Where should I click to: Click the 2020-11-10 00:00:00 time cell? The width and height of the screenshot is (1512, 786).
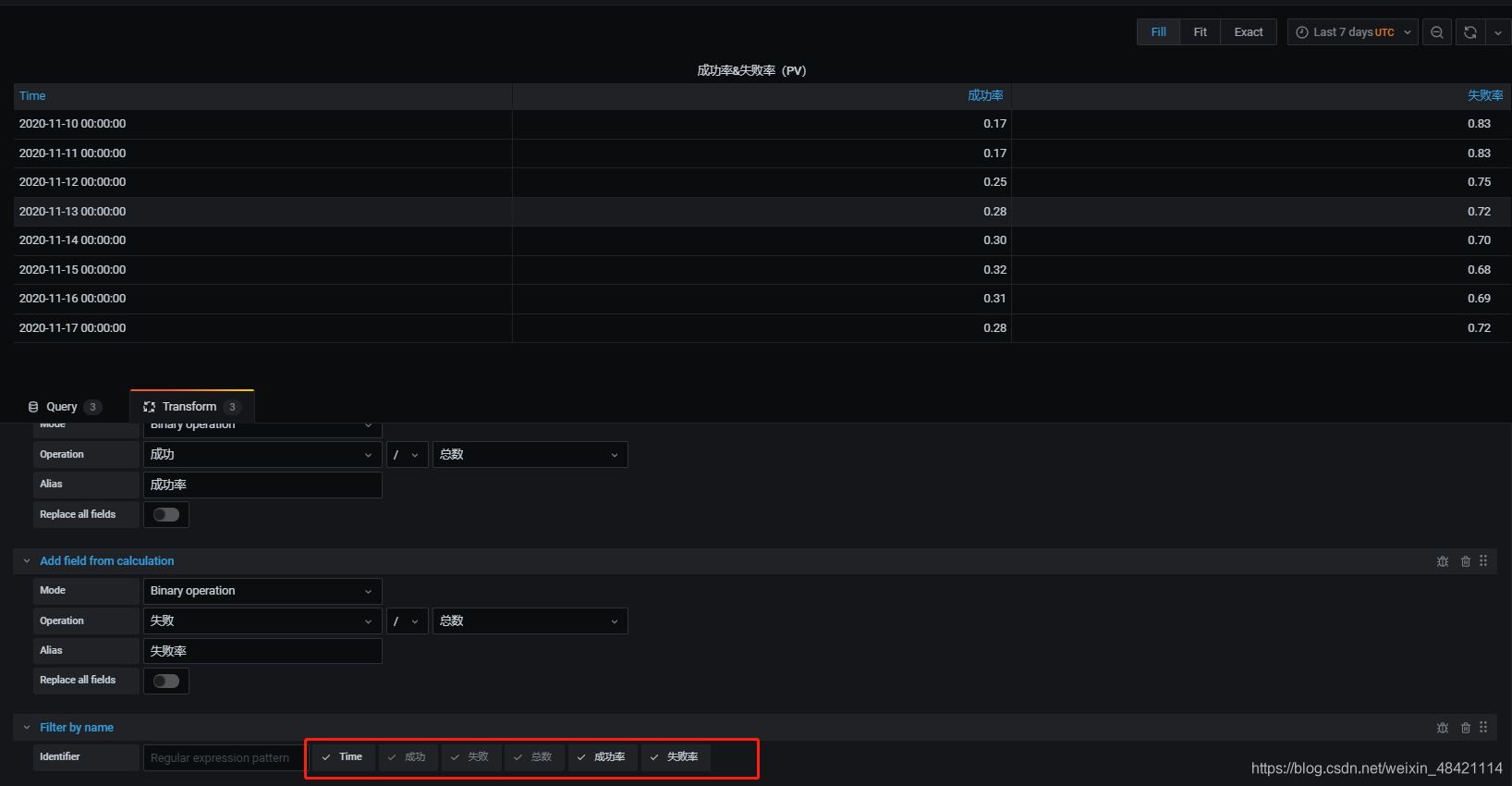pyautogui.click(x=262, y=124)
